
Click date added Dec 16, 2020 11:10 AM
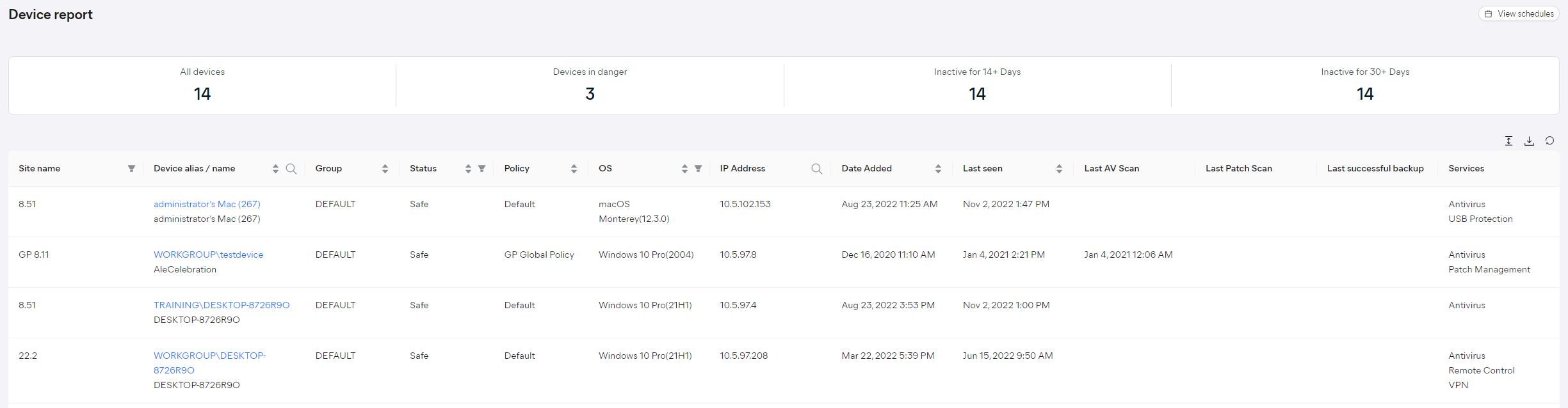(x=888, y=255)
